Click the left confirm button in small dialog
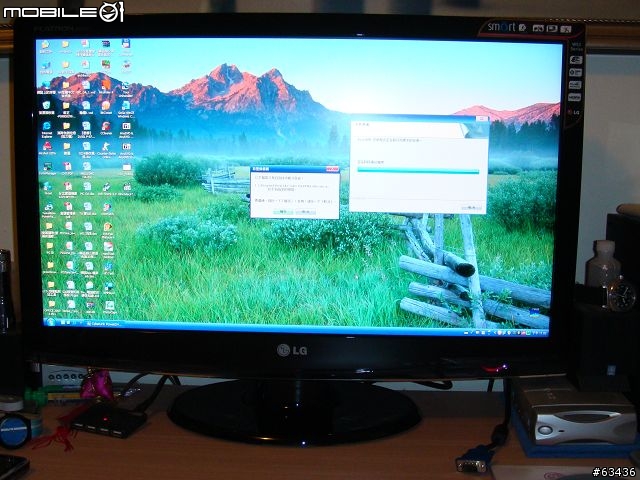 click(x=283, y=212)
